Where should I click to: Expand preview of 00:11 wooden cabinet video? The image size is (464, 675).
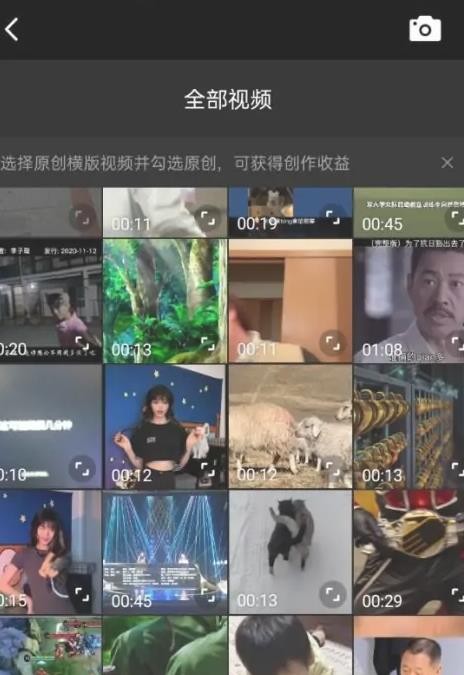click(333, 343)
